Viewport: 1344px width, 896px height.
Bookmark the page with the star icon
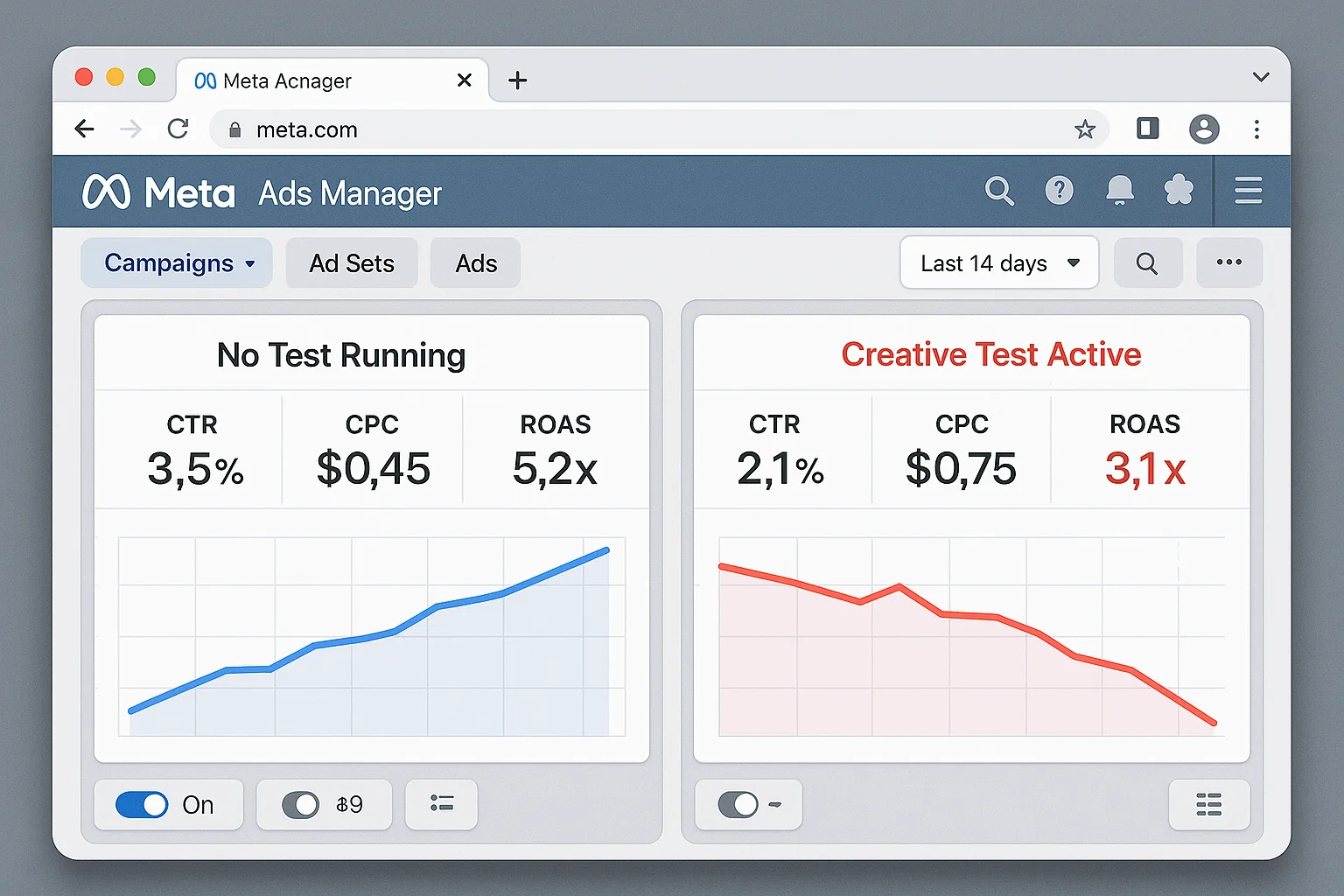tap(1086, 129)
